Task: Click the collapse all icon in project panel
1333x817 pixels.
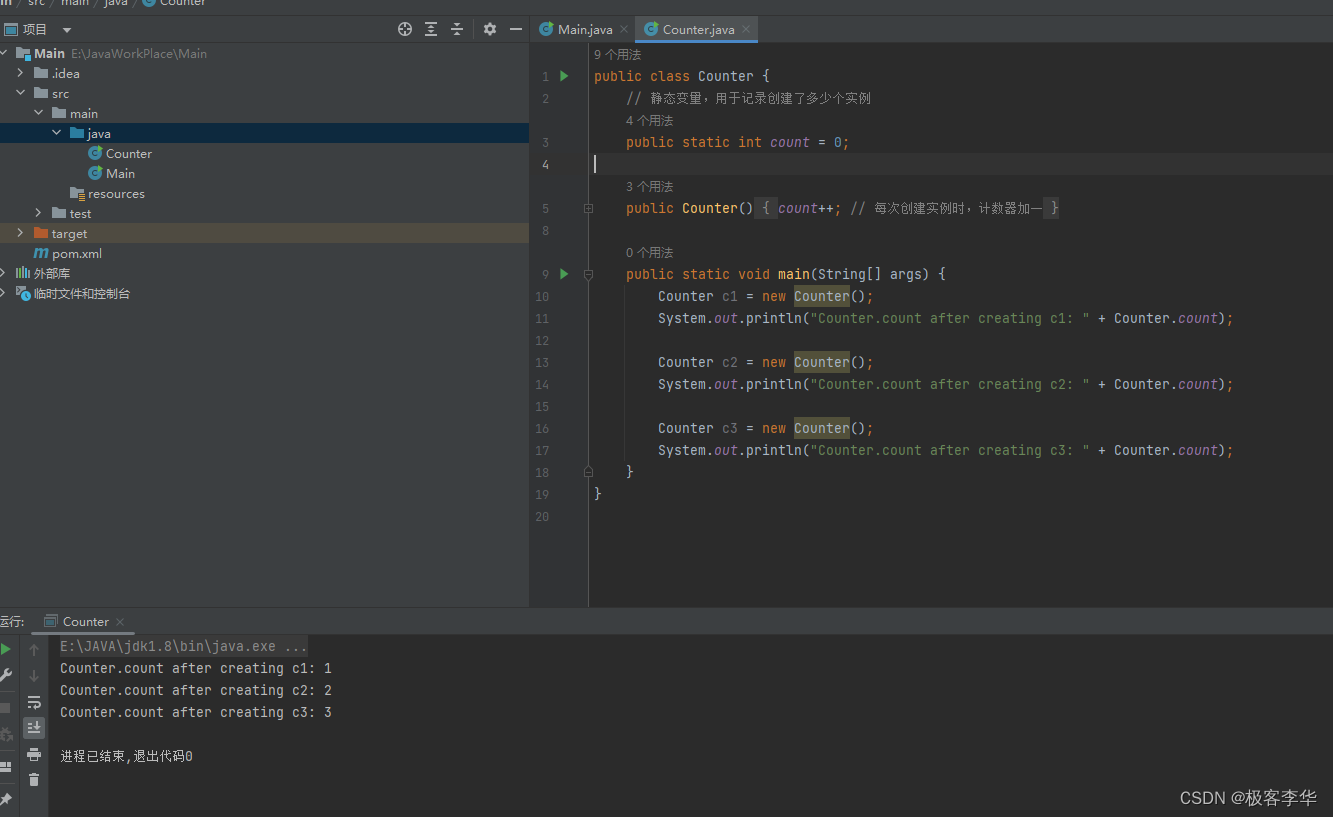Action: (457, 29)
